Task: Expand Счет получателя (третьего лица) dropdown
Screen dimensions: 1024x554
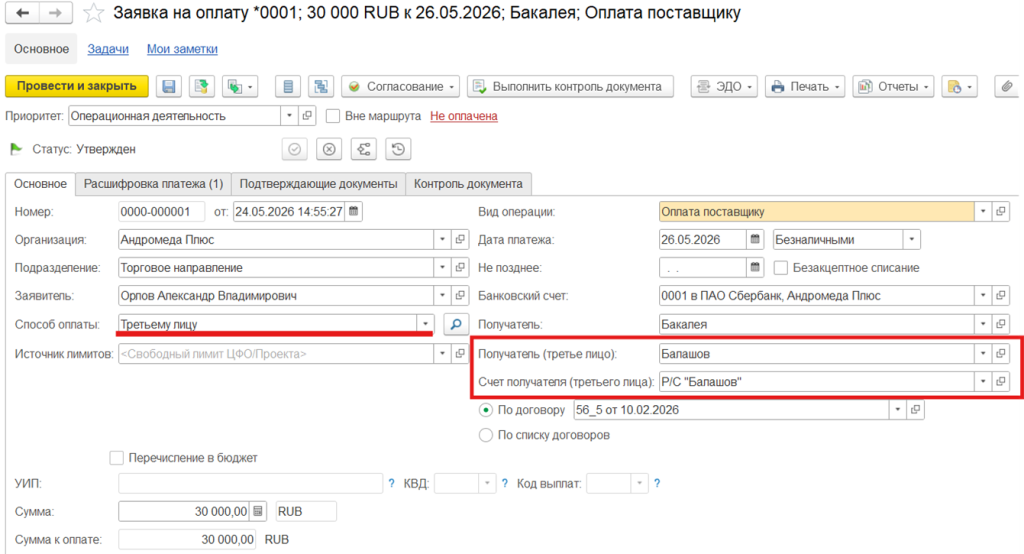Action: click(x=983, y=382)
